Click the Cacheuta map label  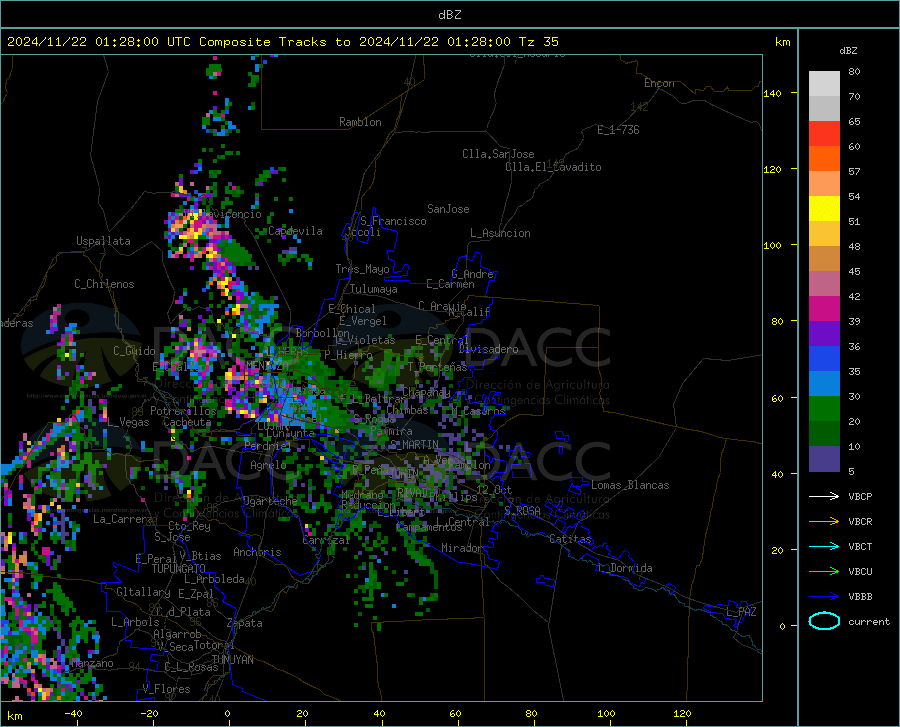tap(187, 422)
